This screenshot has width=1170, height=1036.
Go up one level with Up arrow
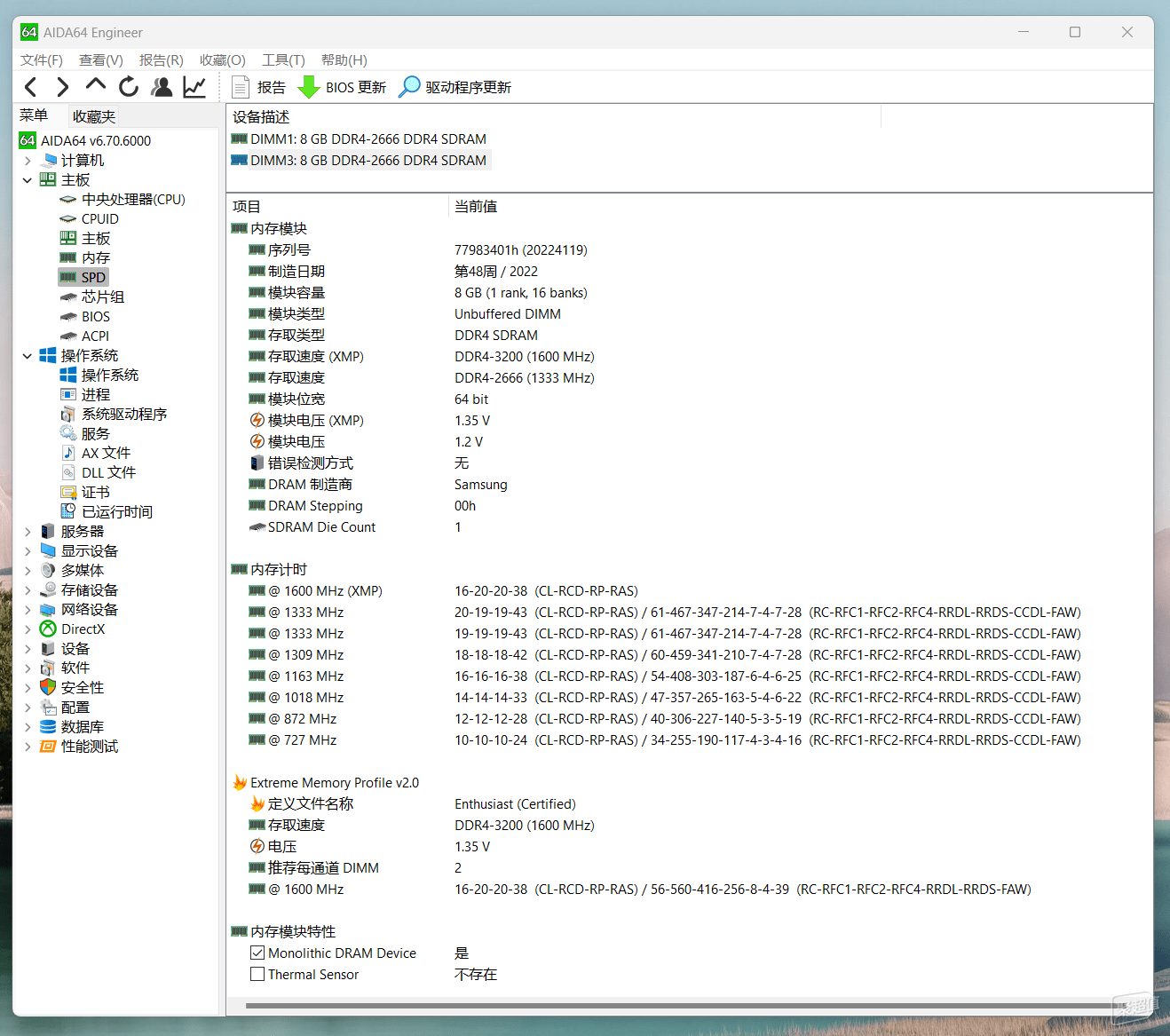click(96, 85)
